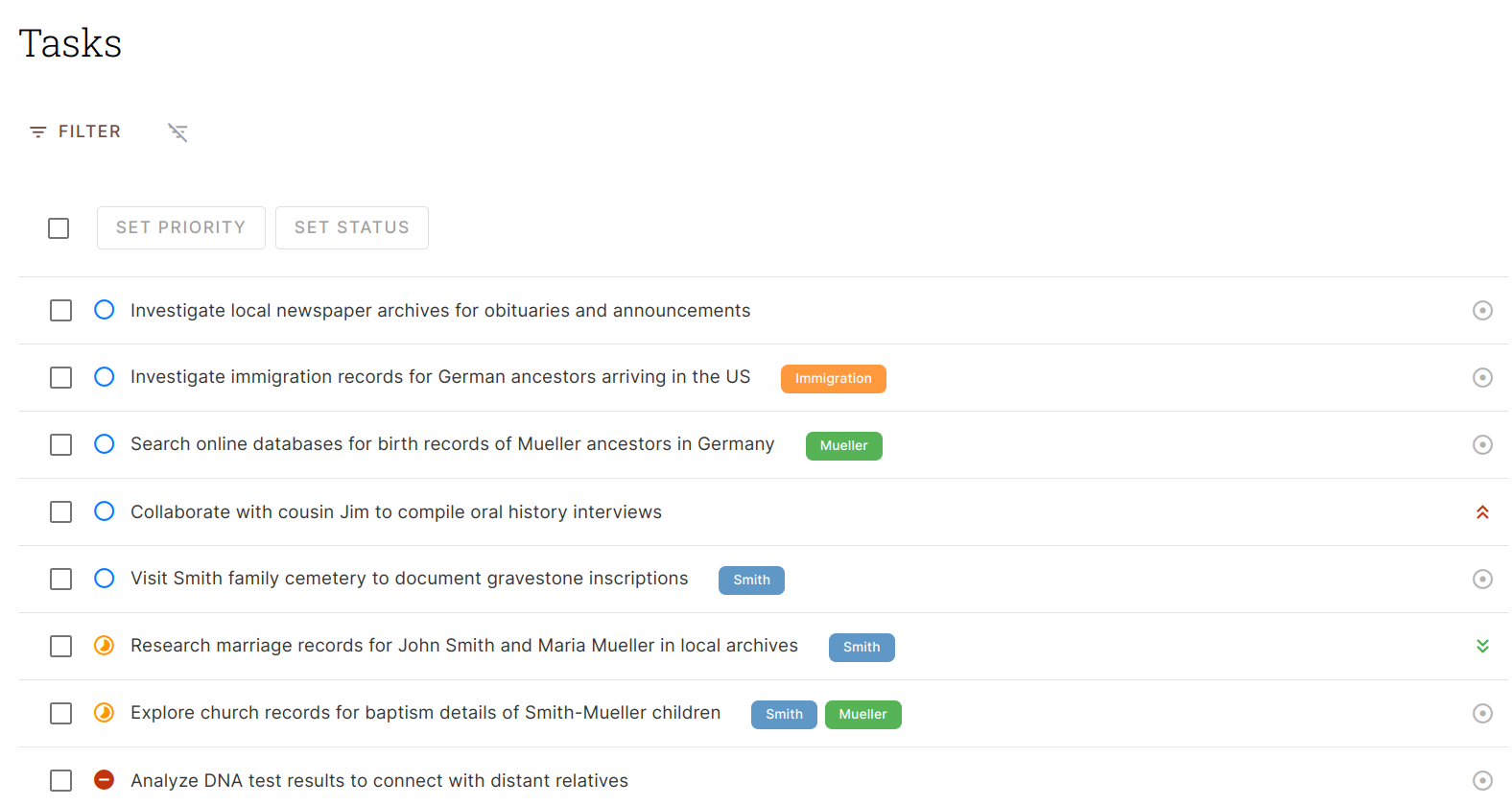Click the orange Immigration tag
The width and height of the screenshot is (1512, 806).
pos(834,378)
